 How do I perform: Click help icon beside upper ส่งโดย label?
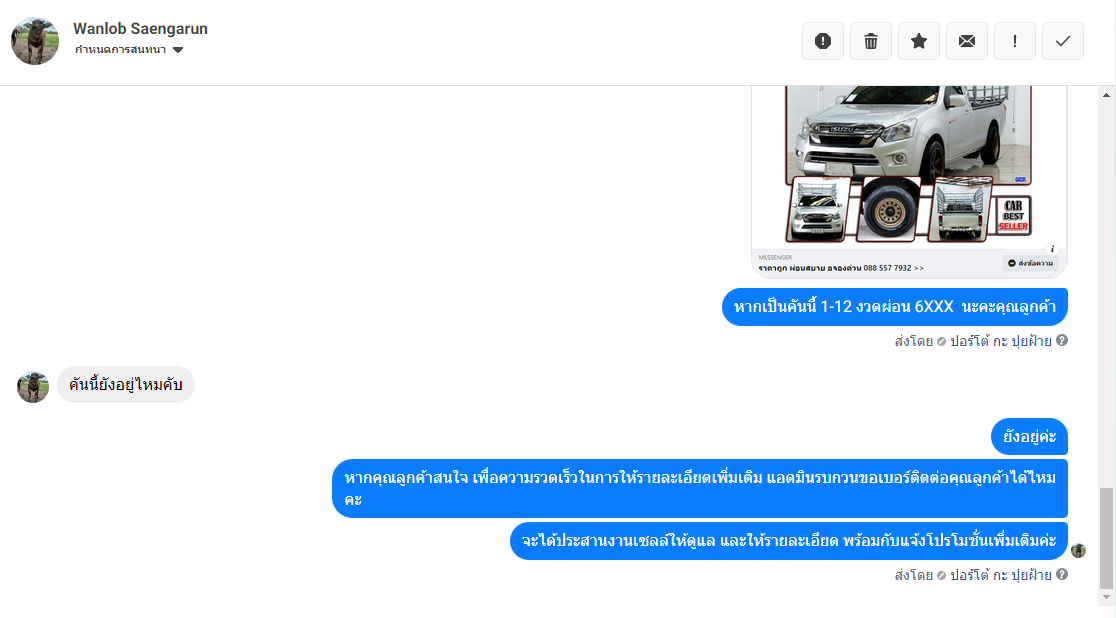(1062, 340)
